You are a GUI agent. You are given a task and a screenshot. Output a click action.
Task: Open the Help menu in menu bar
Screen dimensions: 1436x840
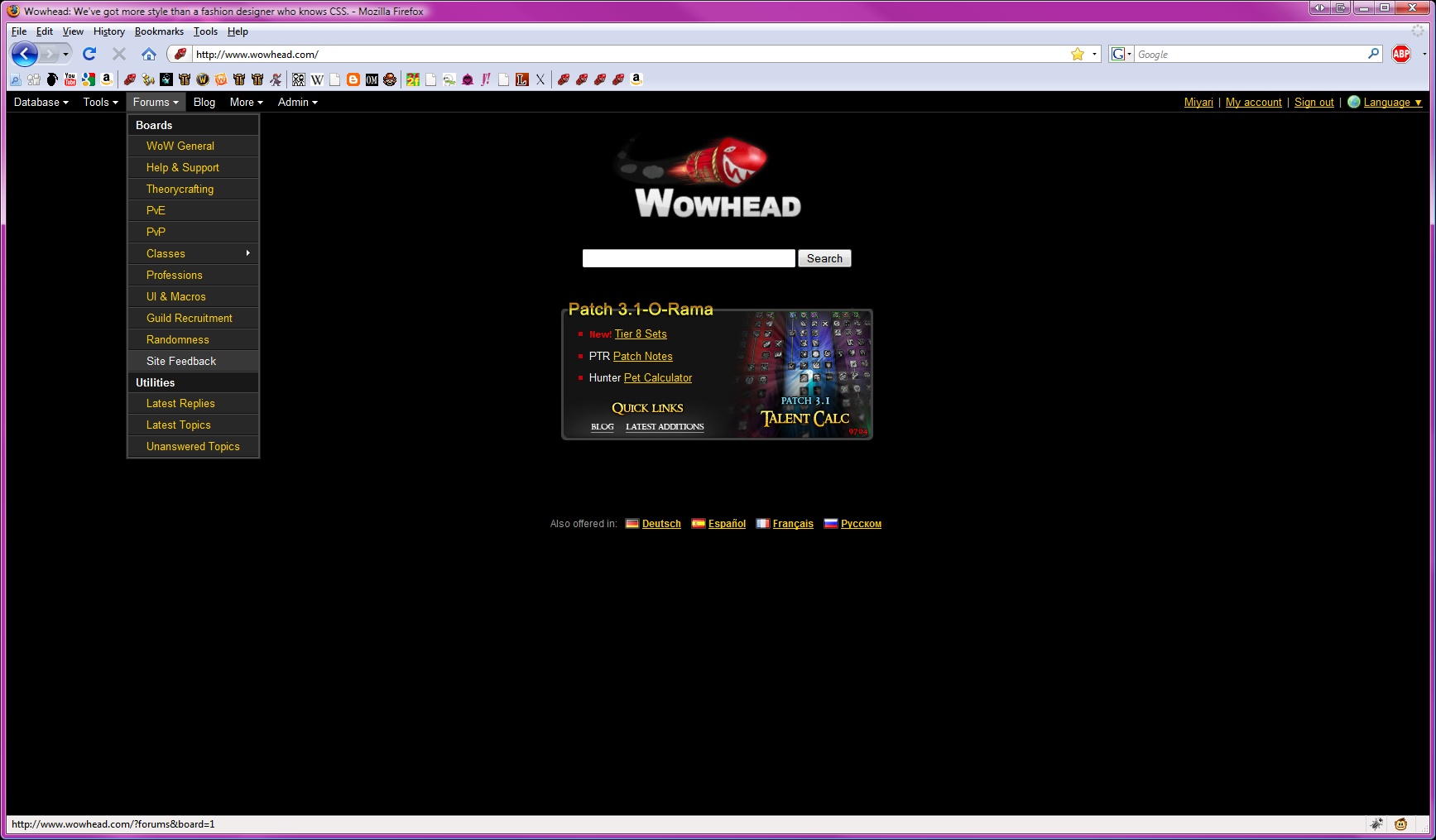(238, 31)
